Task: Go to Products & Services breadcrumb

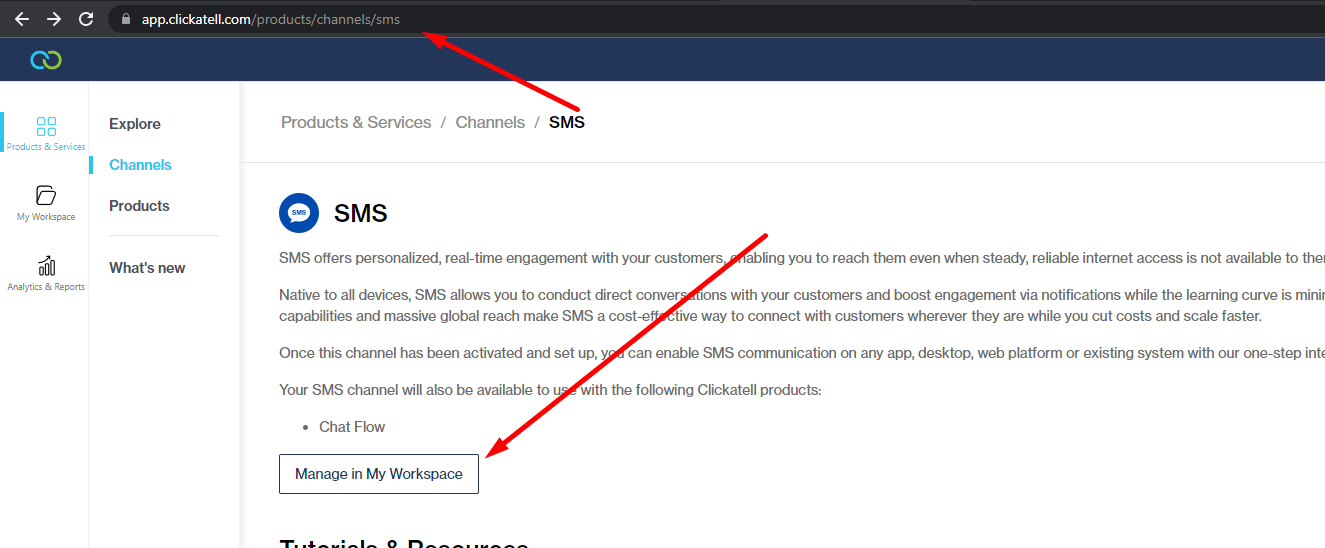Action: (x=356, y=122)
